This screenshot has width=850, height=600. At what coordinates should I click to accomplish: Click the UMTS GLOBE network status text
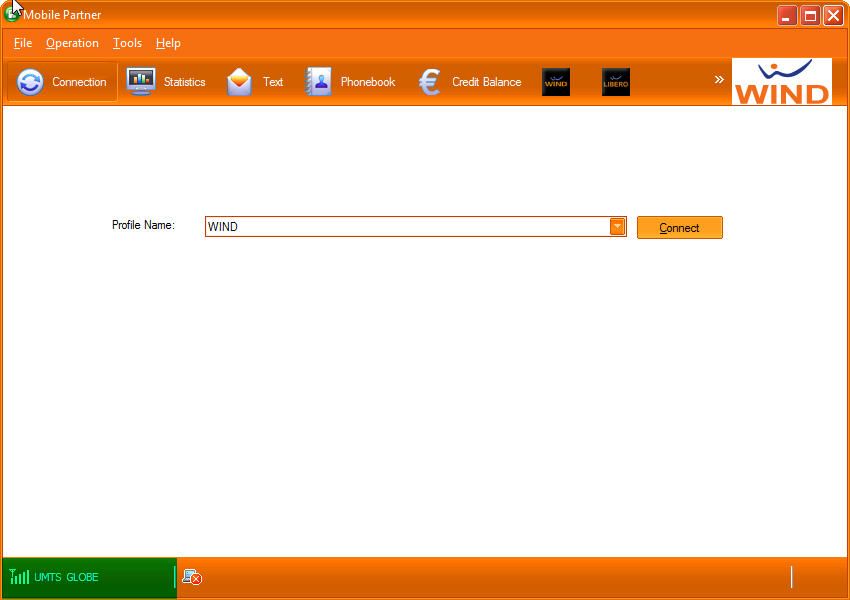66,577
